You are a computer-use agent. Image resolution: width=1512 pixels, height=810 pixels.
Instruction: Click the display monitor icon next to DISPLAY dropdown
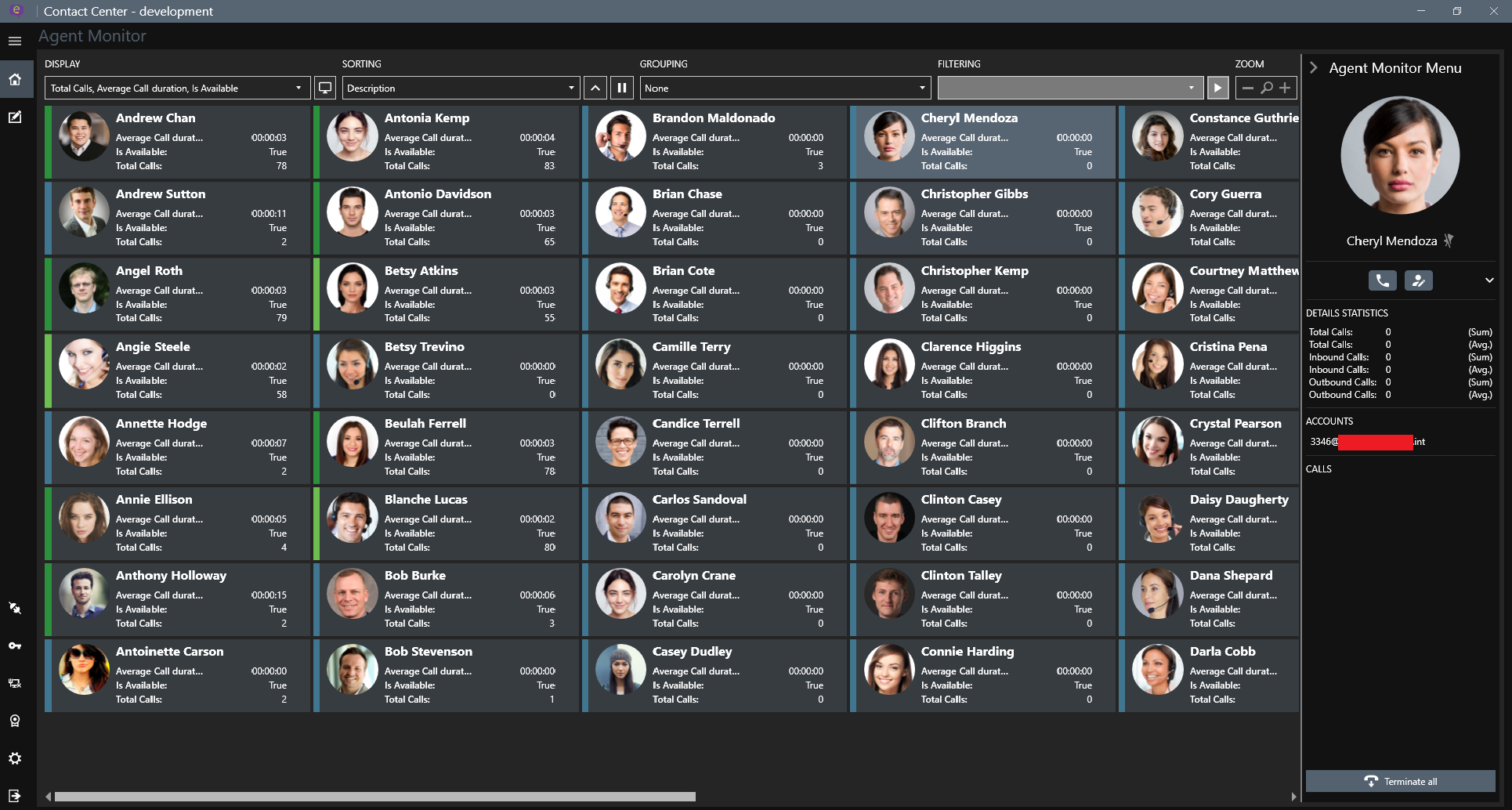point(325,88)
